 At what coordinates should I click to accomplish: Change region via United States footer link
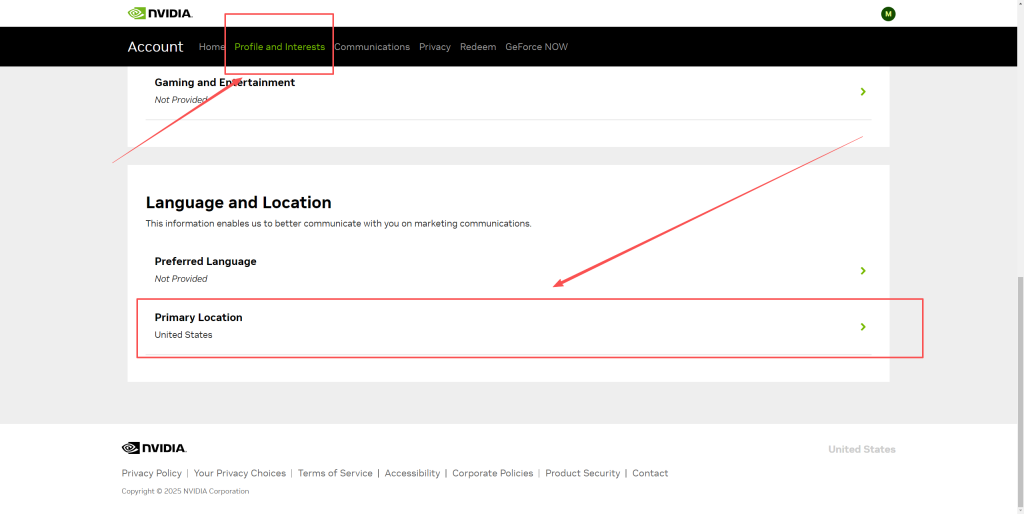pyautogui.click(x=861, y=449)
